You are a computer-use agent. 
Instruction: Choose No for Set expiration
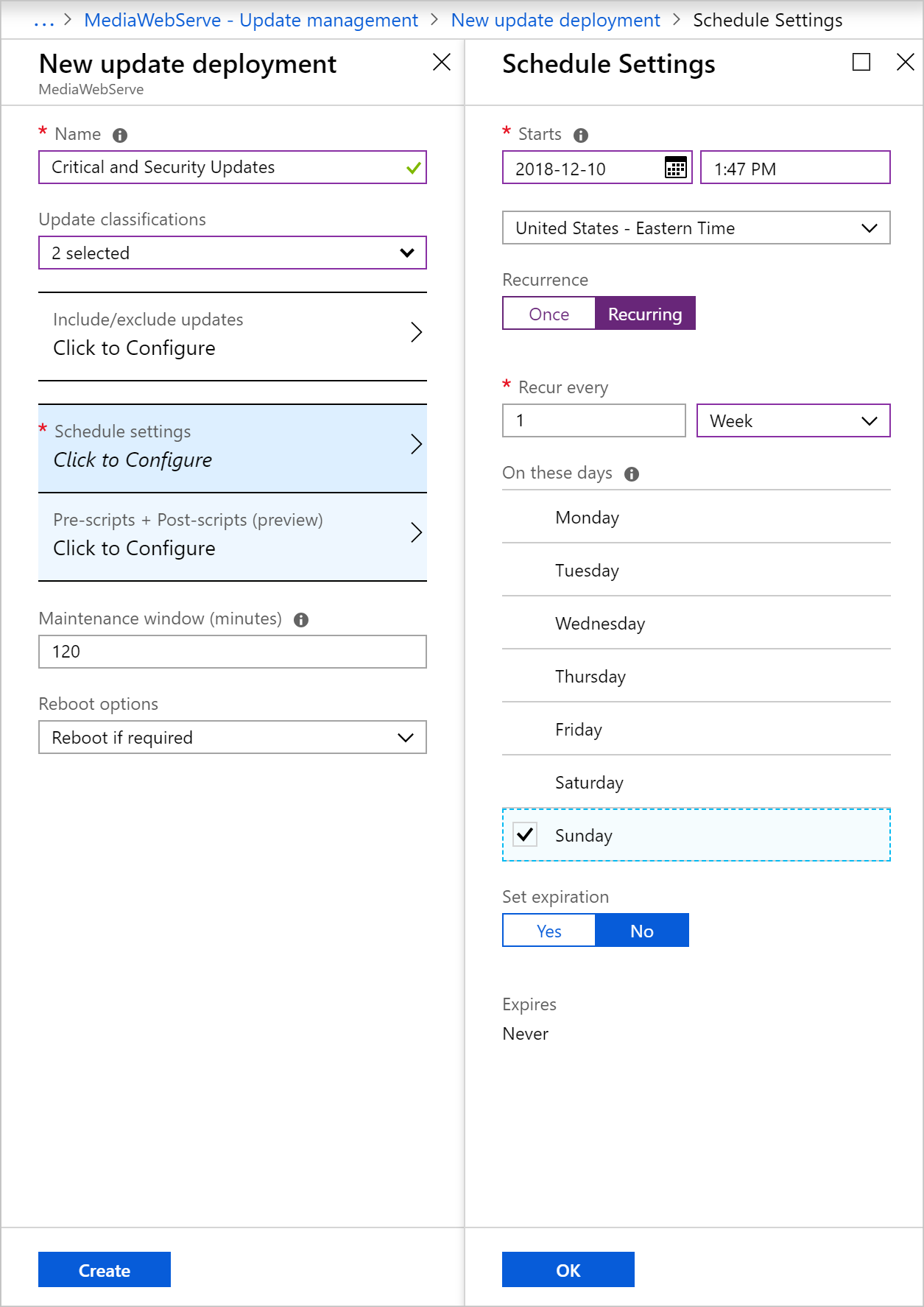[642, 931]
